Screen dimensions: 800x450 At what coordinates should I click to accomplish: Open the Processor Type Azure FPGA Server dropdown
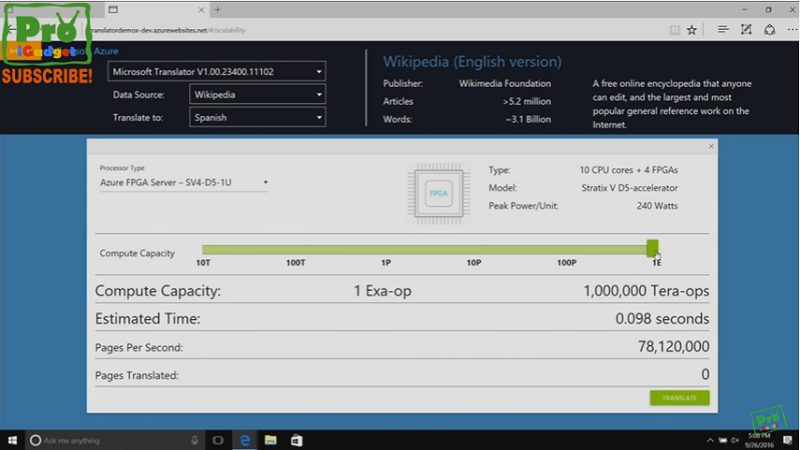tap(184, 183)
